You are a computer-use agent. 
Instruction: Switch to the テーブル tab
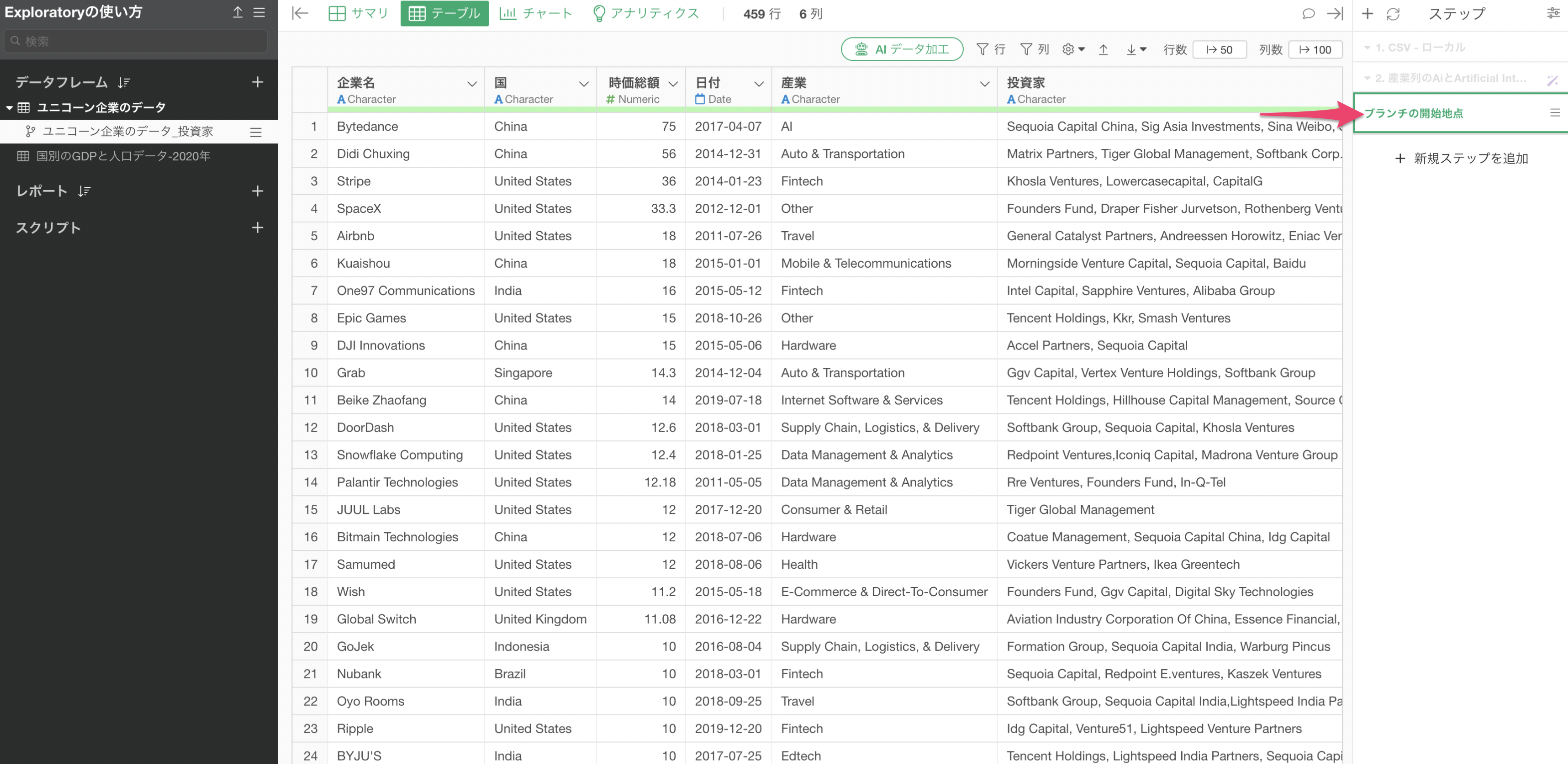[x=444, y=13]
